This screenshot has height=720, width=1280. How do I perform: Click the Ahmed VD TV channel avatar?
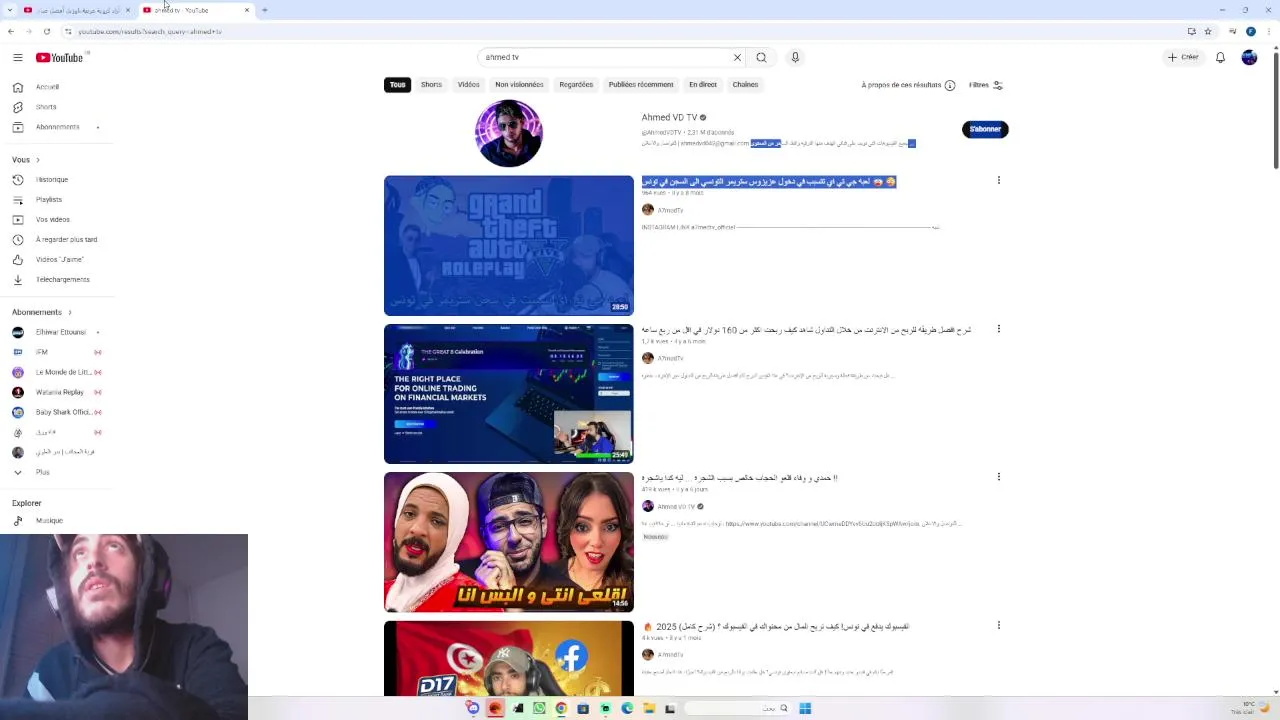(509, 133)
